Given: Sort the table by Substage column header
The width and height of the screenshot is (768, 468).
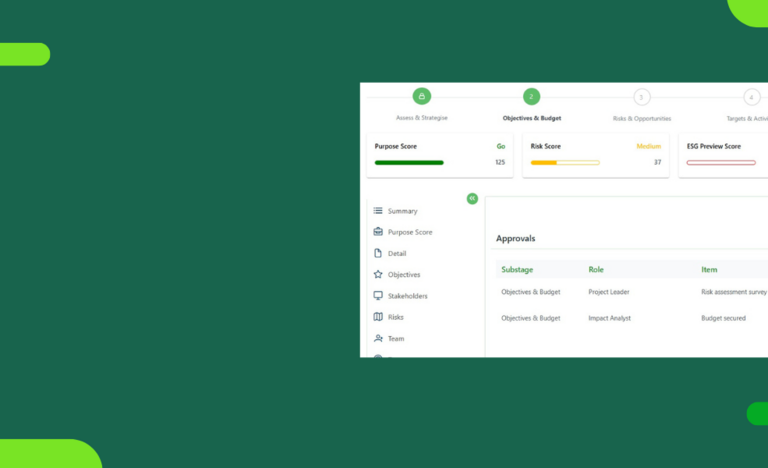Looking at the screenshot, I should point(517,269).
